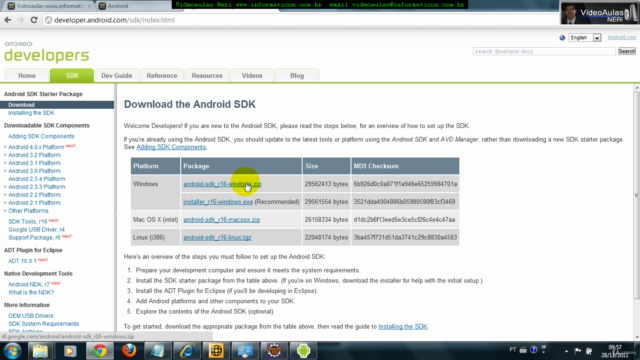Go to the Resources tab
The width and height of the screenshot is (640, 360).
point(207,76)
